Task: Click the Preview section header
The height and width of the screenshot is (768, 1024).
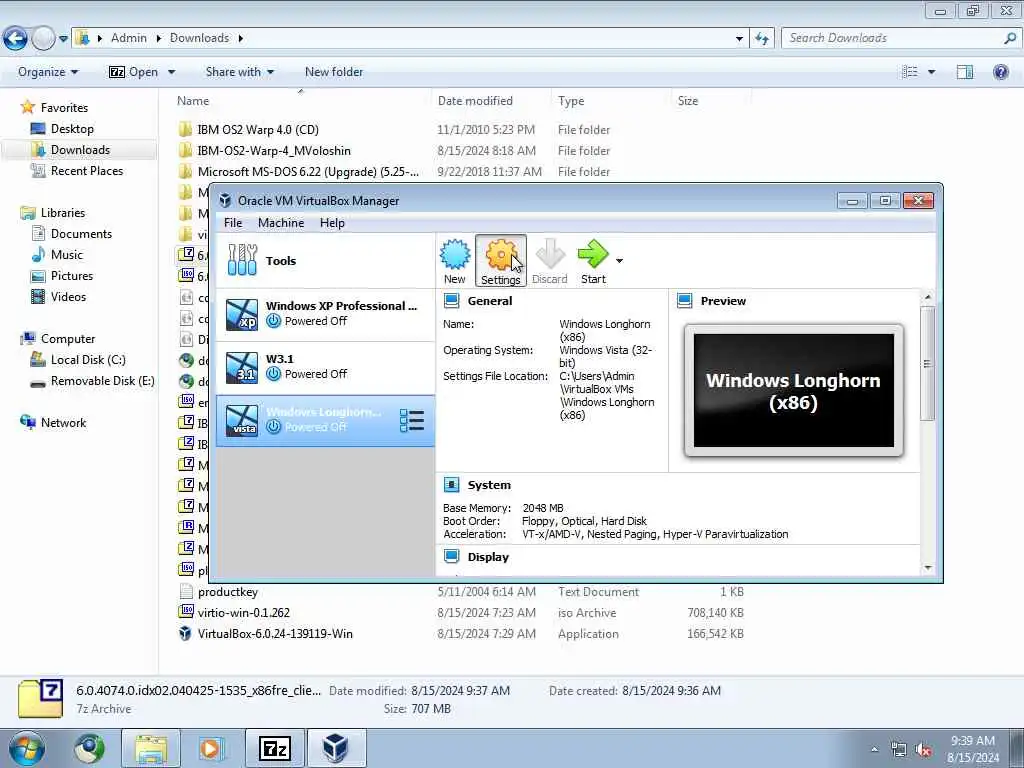Action: point(723,301)
